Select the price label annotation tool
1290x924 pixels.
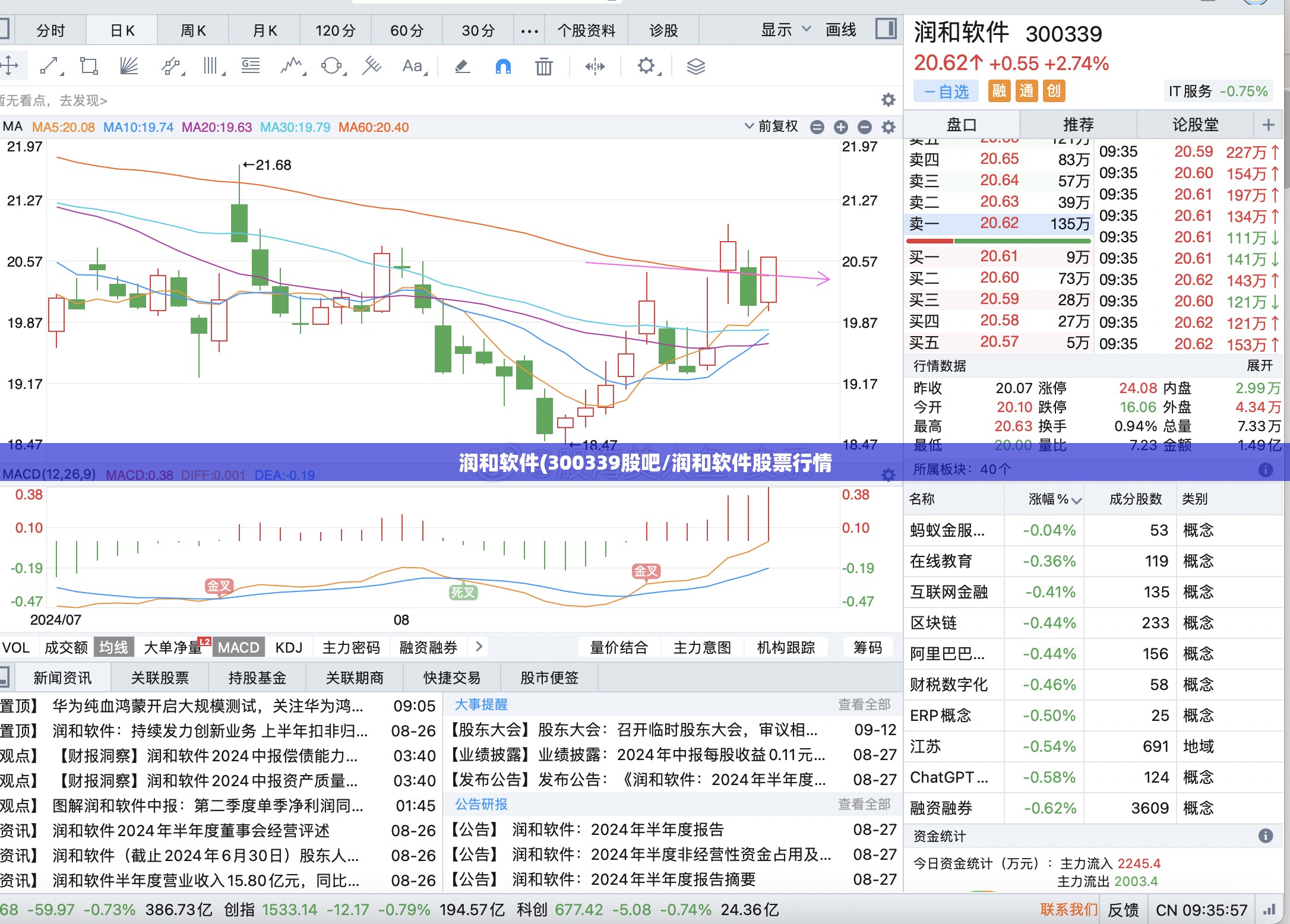(251, 66)
